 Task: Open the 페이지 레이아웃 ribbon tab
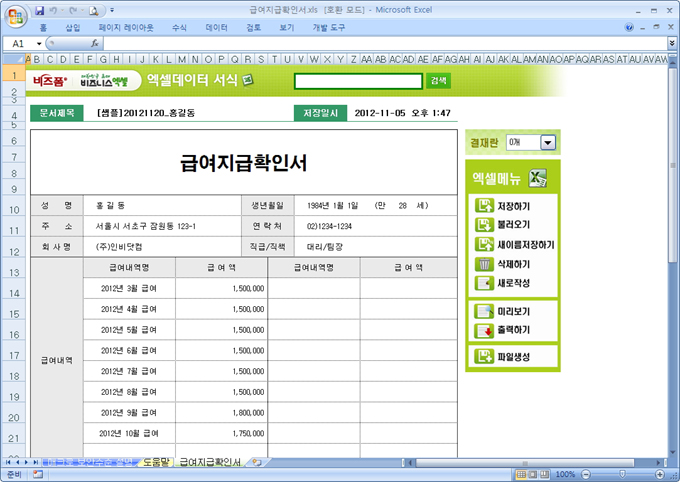[126, 28]
